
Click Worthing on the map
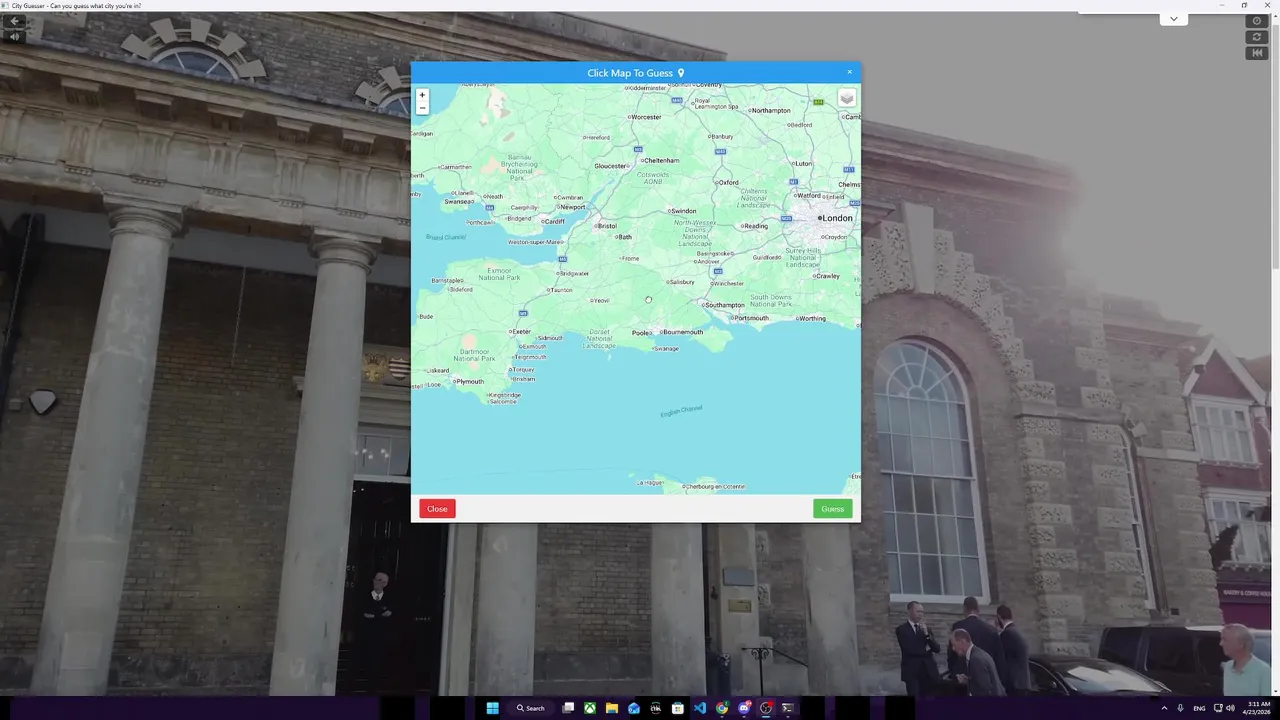pyautogui.click(x=812, y=318)
